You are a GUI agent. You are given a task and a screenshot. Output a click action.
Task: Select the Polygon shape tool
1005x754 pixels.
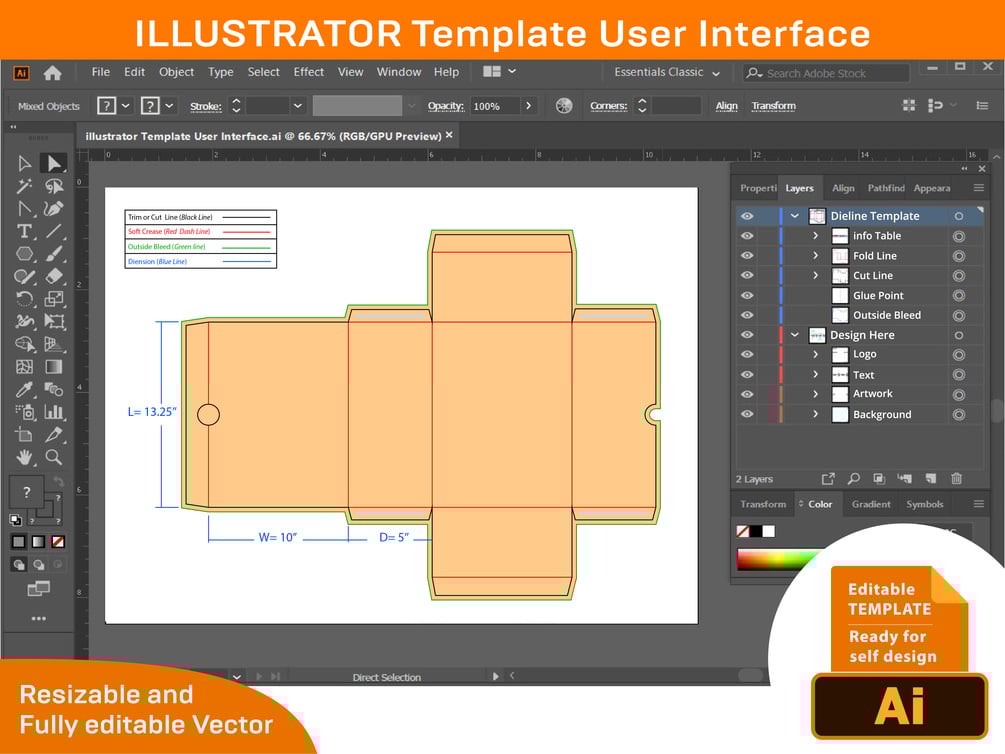[24, 254]
